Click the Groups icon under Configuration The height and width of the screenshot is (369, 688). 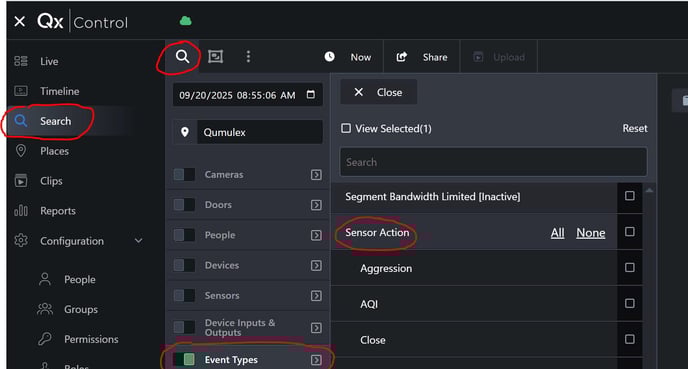(x=45, y=309)
